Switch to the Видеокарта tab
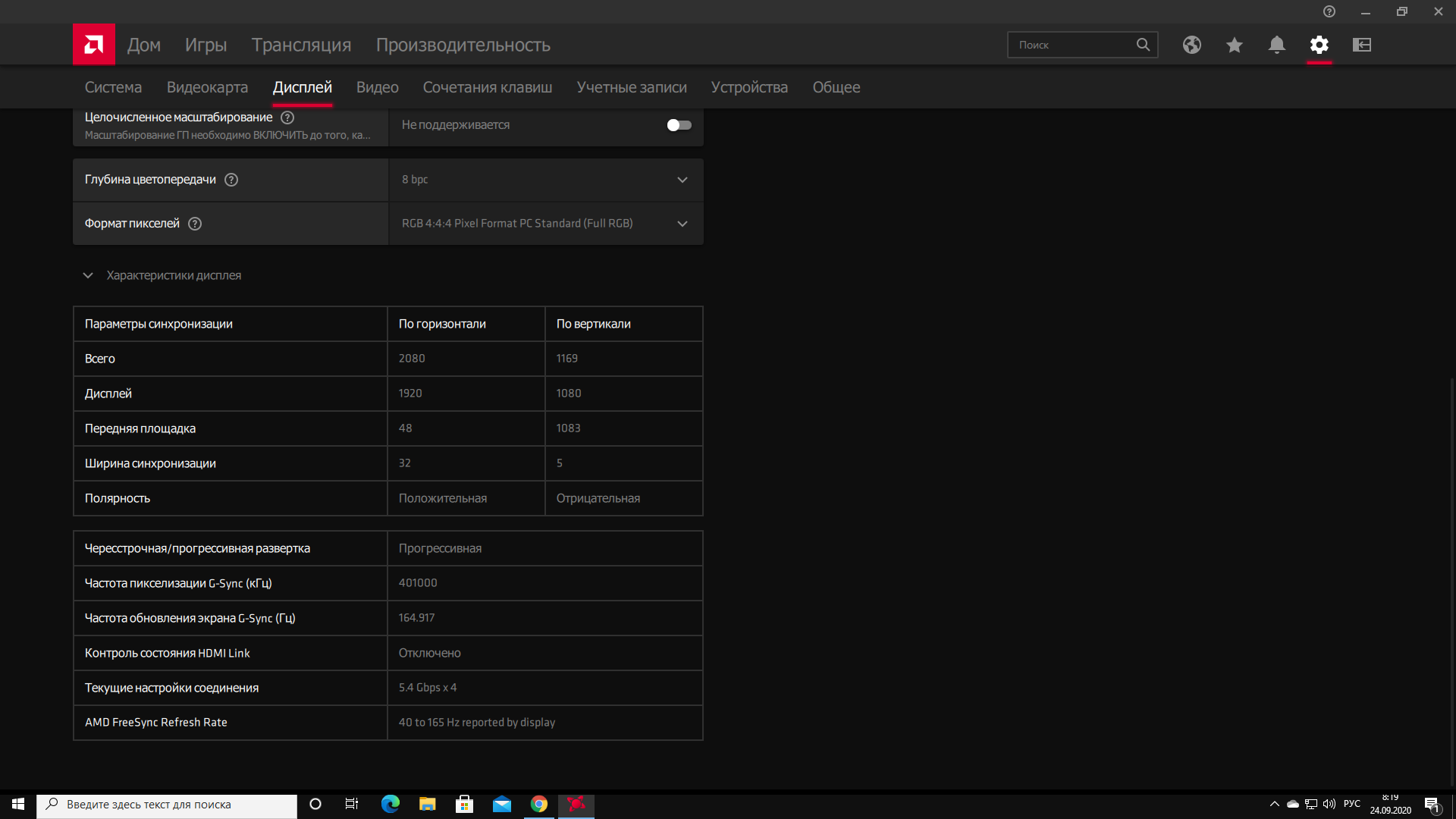Screen dimensions: 1456x819 pyautogui.click(x=207, y=87)
